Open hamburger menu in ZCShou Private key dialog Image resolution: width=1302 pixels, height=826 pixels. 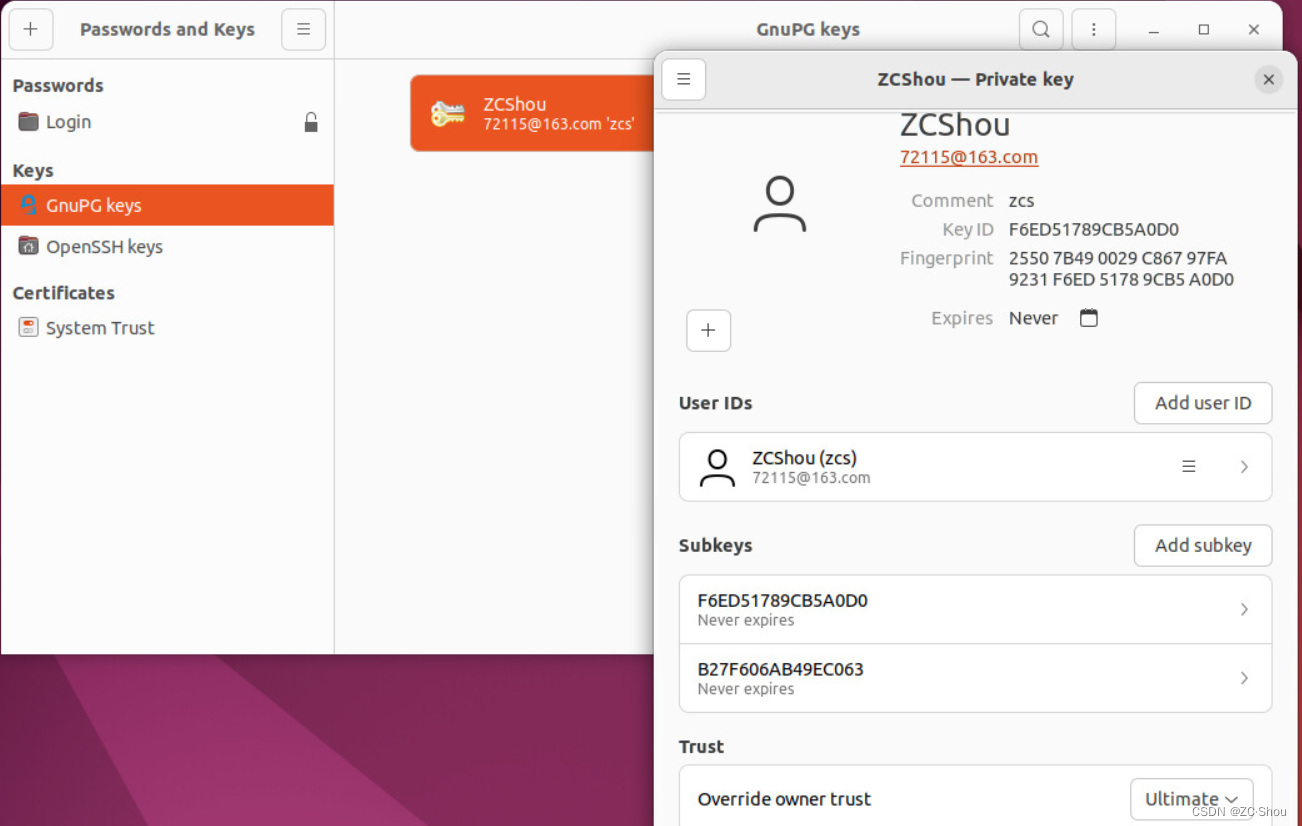point(684,79)
